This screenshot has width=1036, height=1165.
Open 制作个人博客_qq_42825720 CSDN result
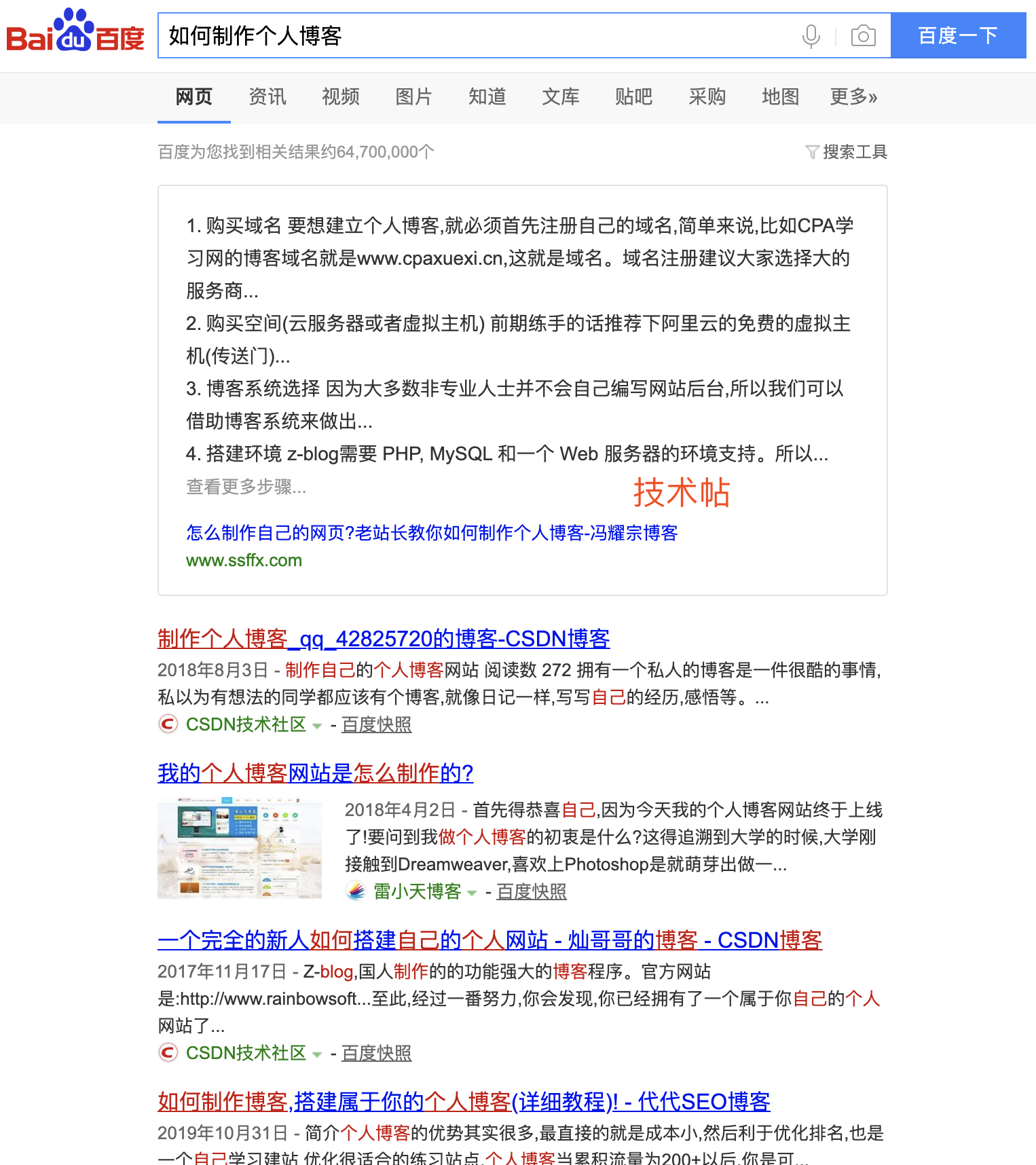pos(384,639)
